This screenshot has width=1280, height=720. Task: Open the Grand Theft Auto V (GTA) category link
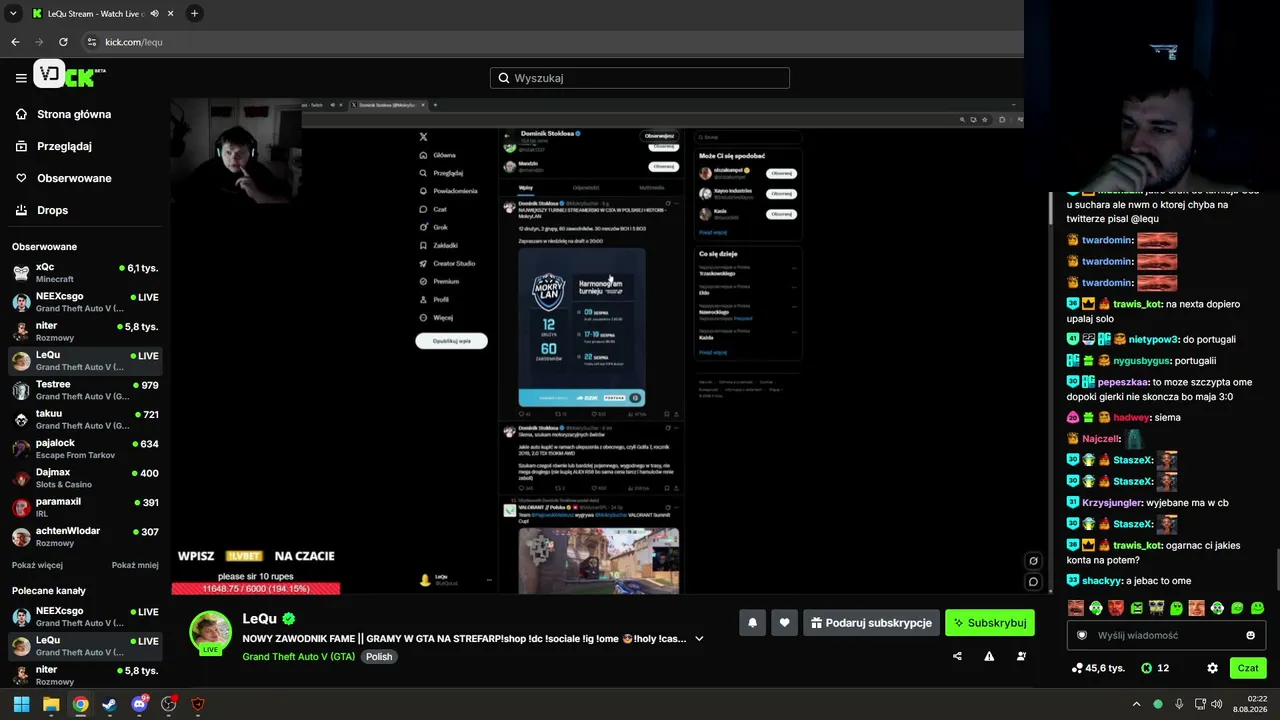(x=298, y=657)
